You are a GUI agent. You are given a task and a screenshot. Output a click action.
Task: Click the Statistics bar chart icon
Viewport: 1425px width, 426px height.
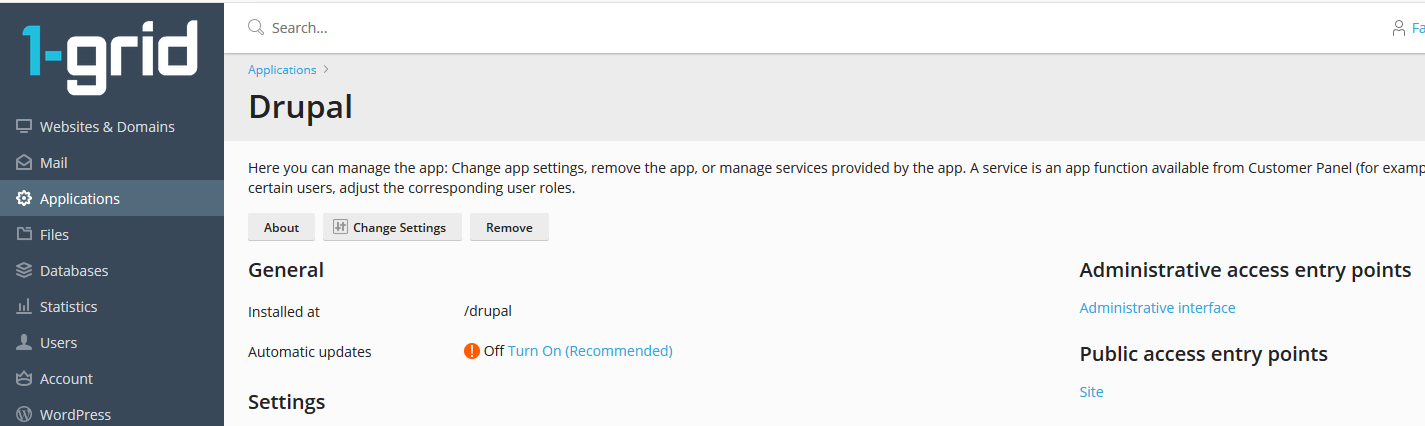(24, 307)
